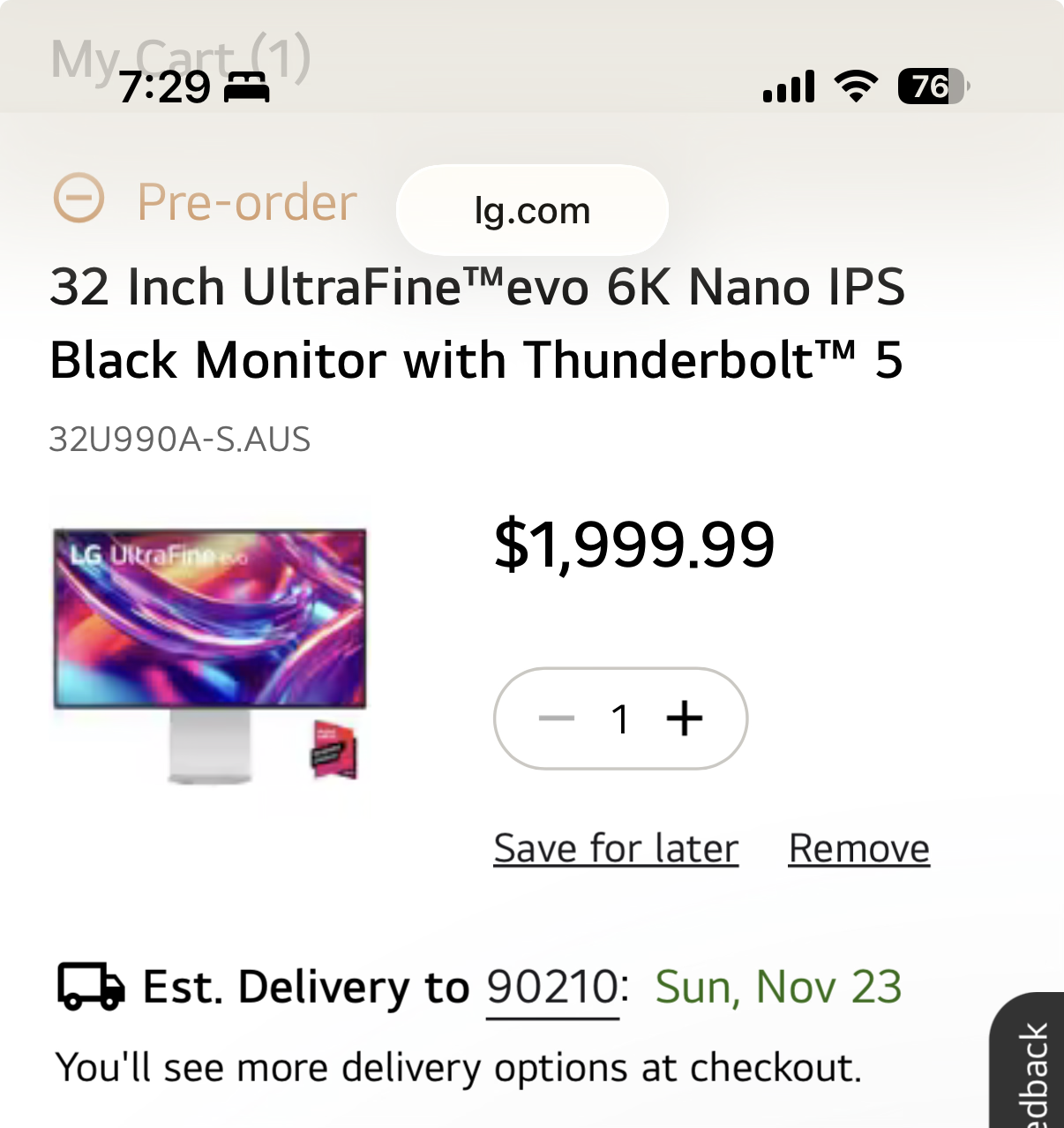Decrease quantity with the minus button
1064x1128 pixels.
point(557,718)
